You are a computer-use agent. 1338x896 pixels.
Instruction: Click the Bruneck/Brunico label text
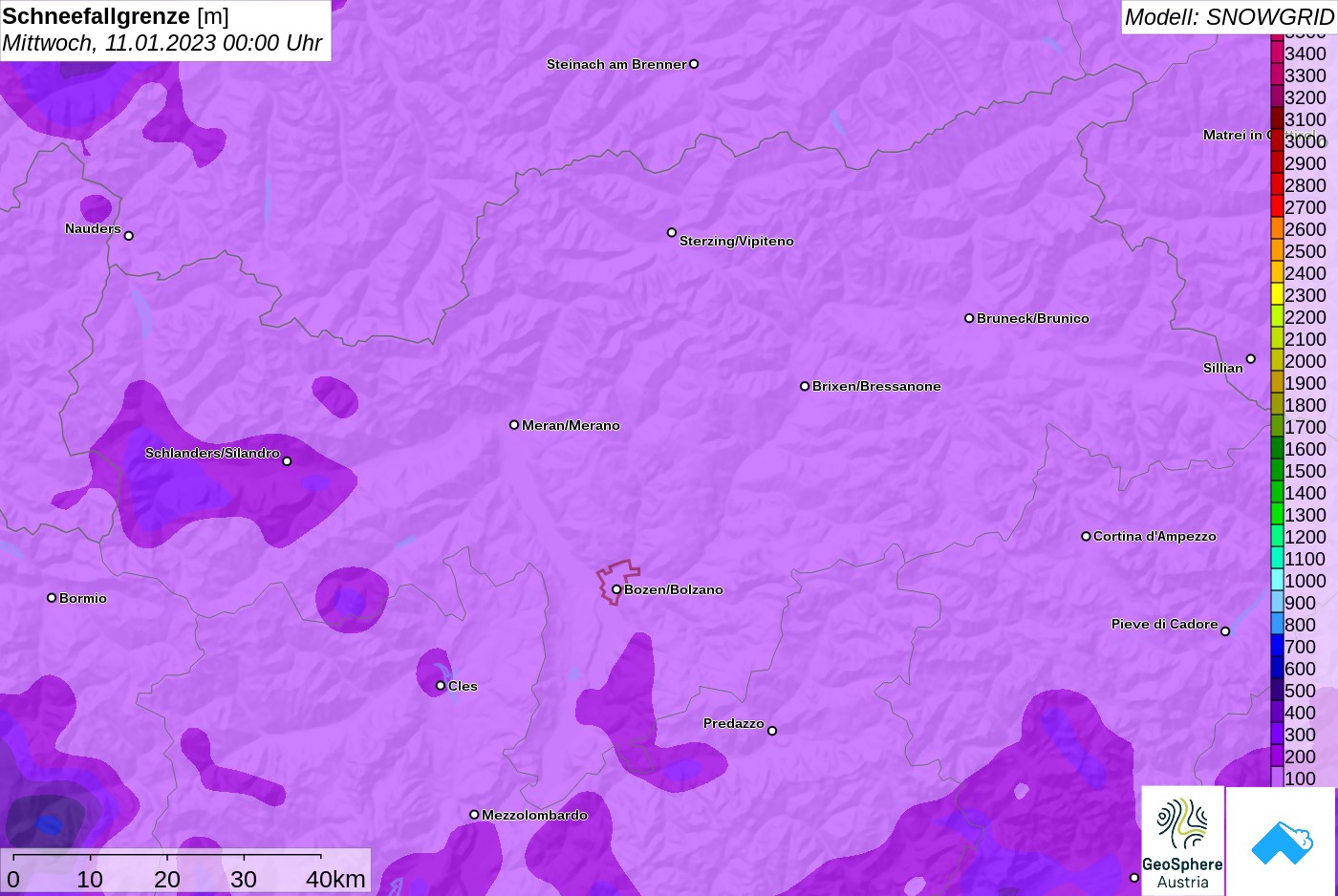click(1033, 318)
